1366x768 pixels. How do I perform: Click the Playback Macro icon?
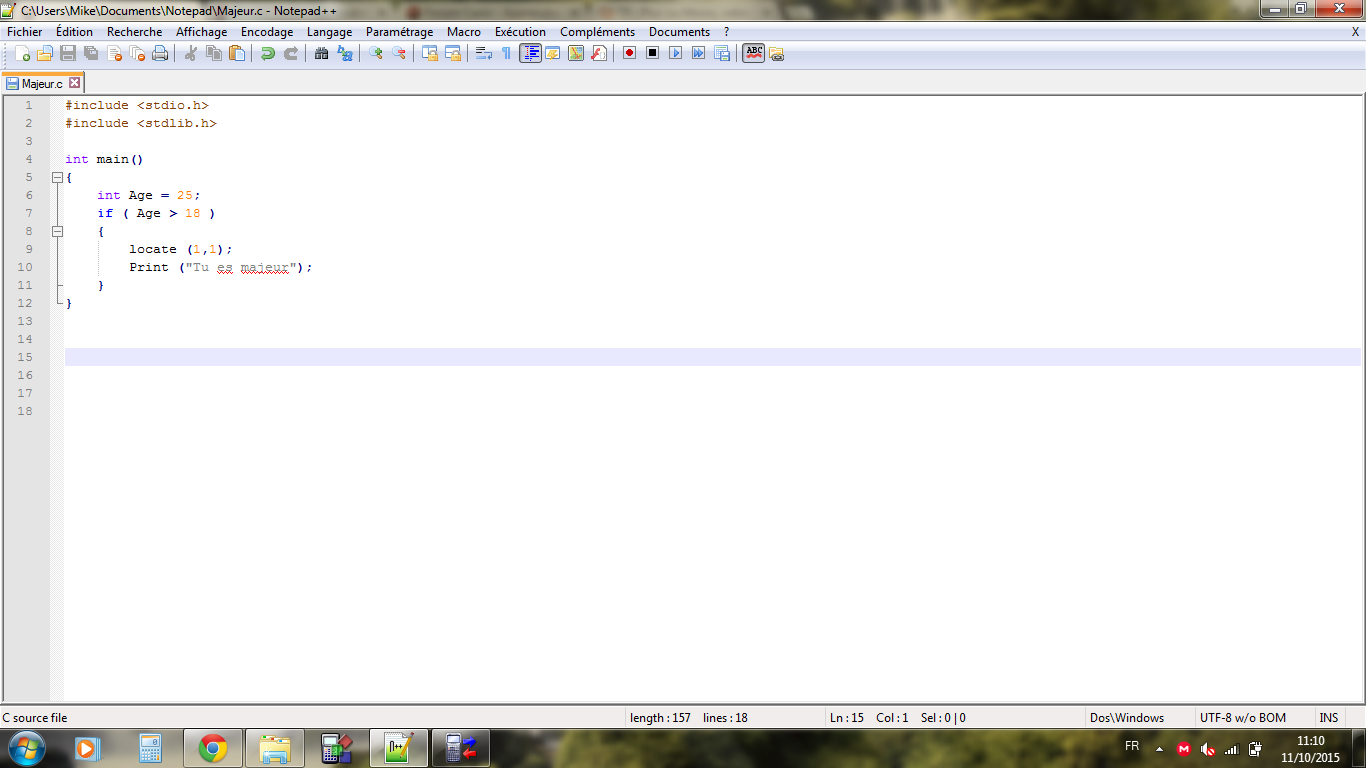(x=675, y=53)
